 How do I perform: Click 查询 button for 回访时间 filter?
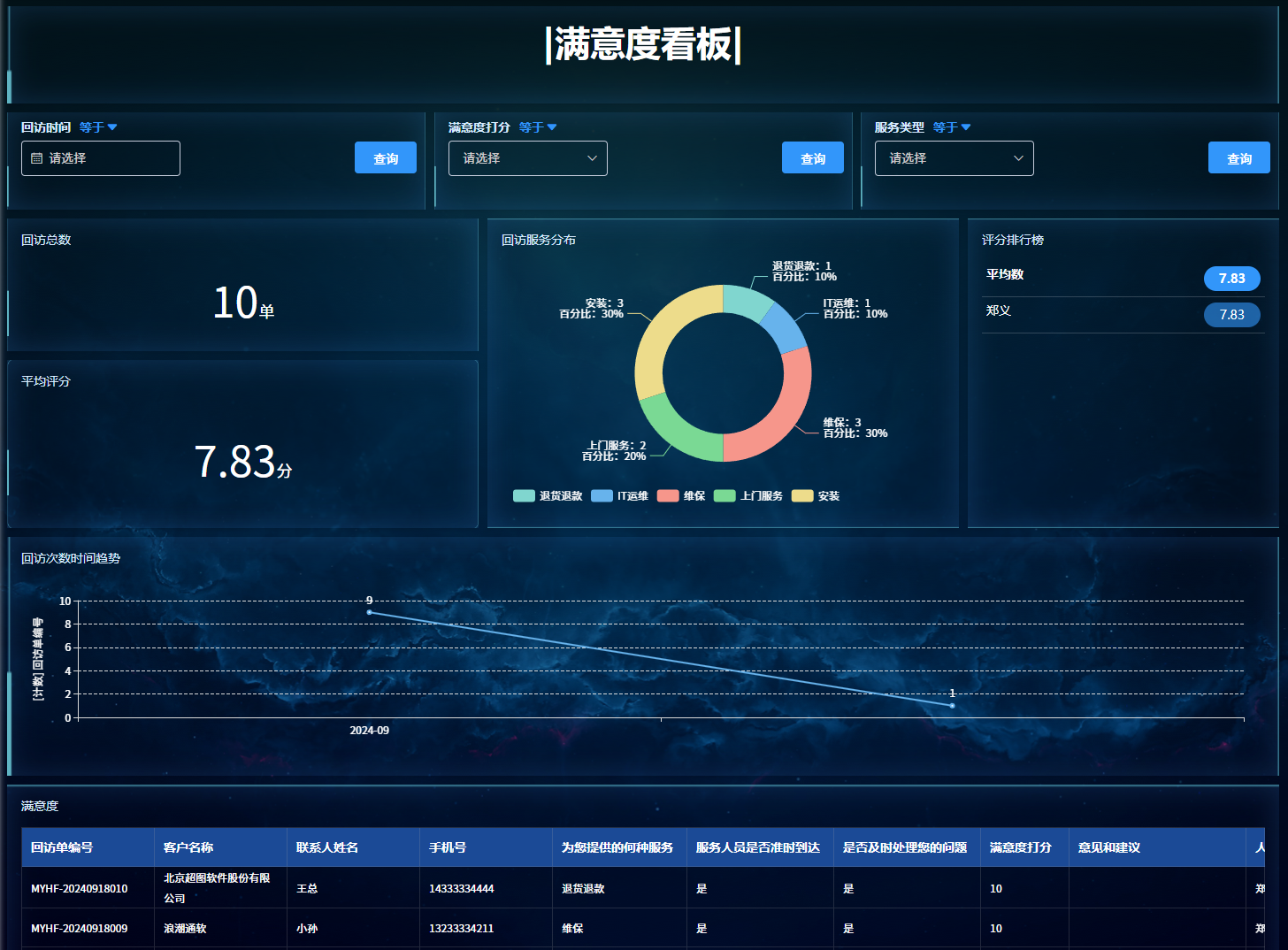[385, 158]
